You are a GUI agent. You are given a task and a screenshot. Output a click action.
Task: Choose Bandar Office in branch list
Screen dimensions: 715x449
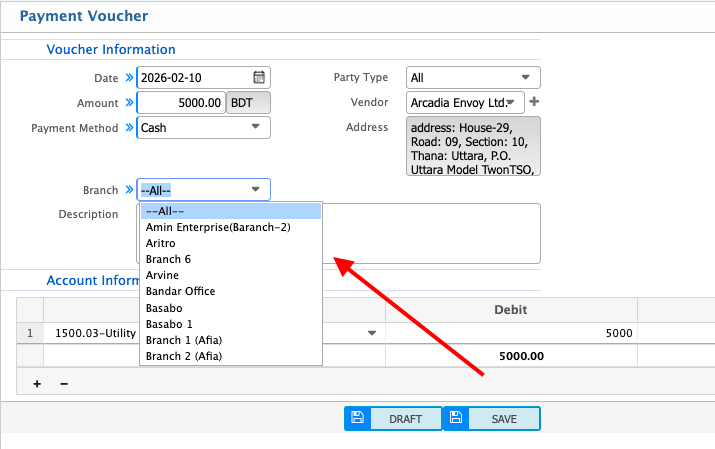click(180, 291)
